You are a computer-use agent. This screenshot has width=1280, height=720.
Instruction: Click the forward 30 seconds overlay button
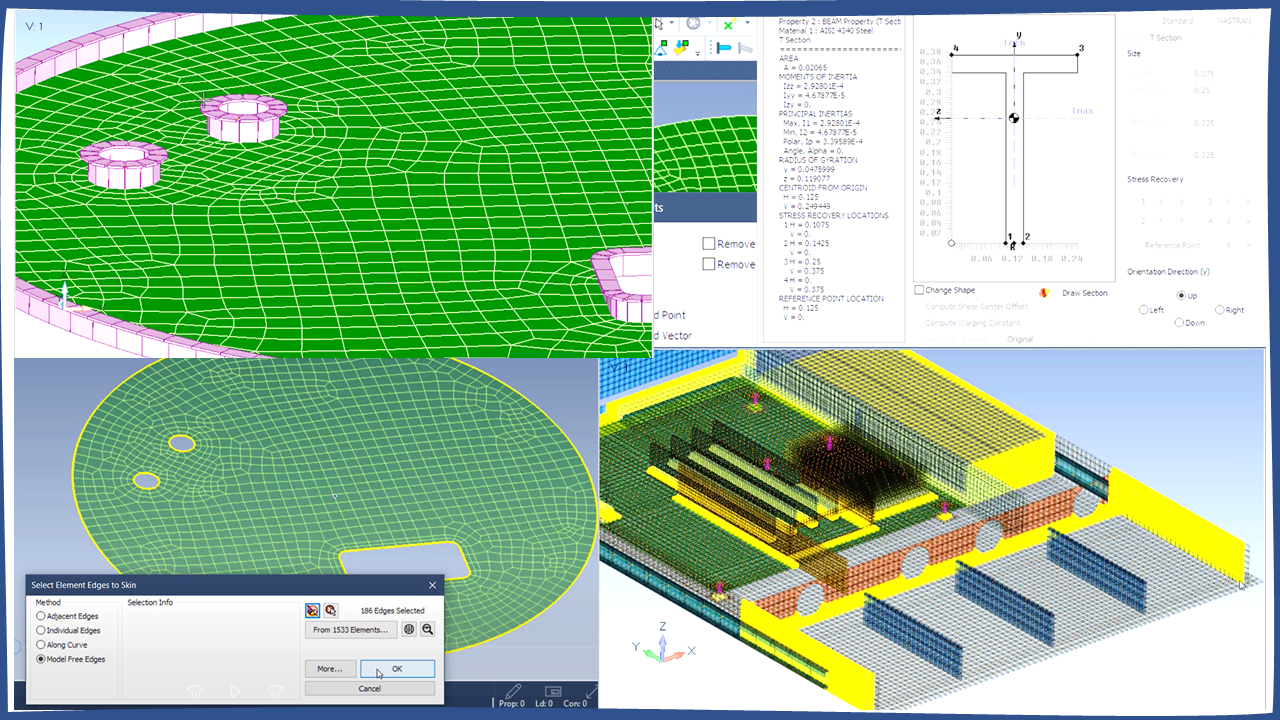pyautogui.click(x=273, y=691)
